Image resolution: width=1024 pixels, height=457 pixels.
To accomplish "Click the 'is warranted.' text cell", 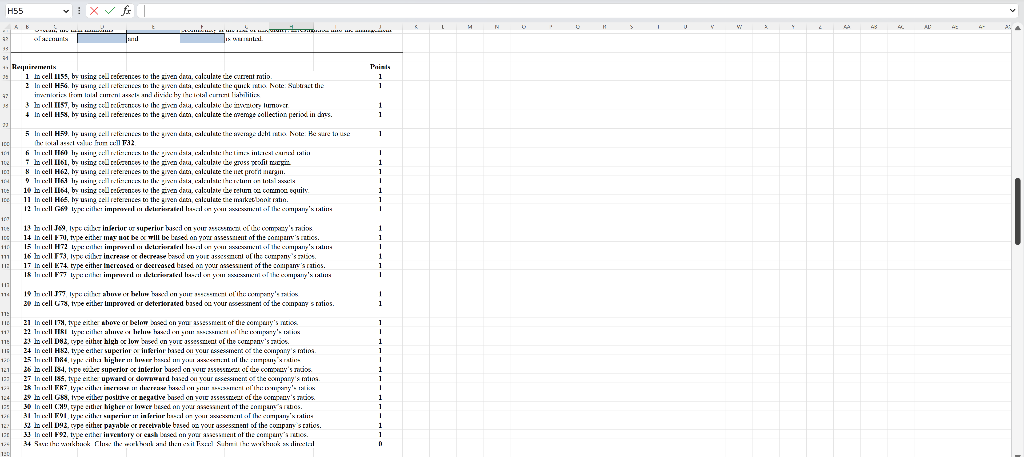I will 244,39.
